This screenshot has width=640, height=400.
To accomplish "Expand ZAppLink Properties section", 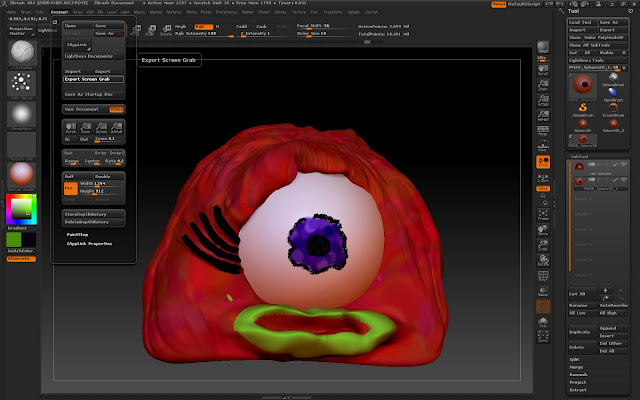I will tap(89, 244).
